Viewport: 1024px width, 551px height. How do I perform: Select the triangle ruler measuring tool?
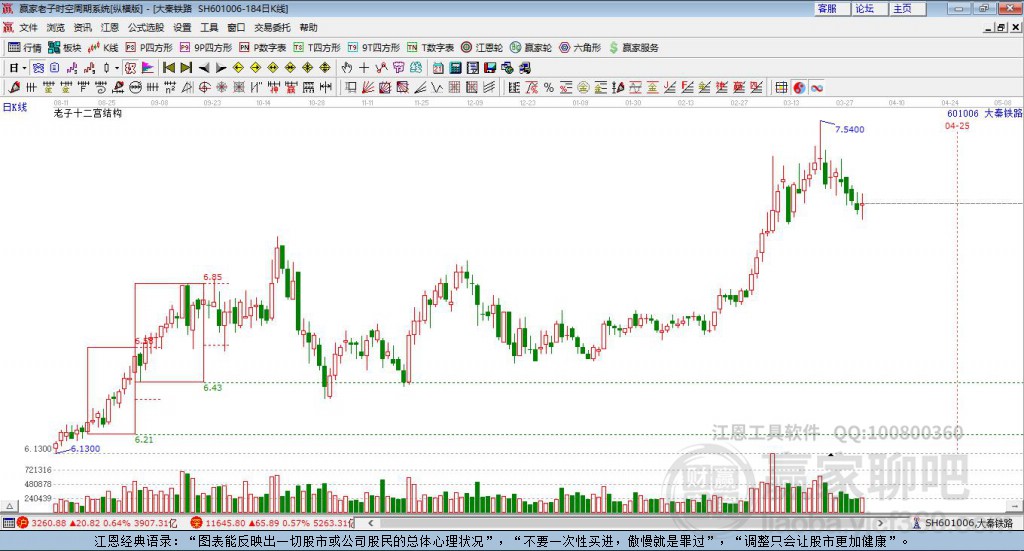187,87
